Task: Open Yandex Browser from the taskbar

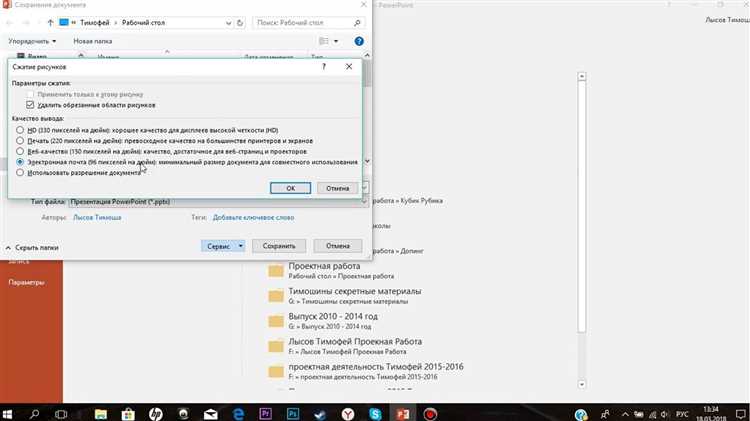Action: [348, 414]
